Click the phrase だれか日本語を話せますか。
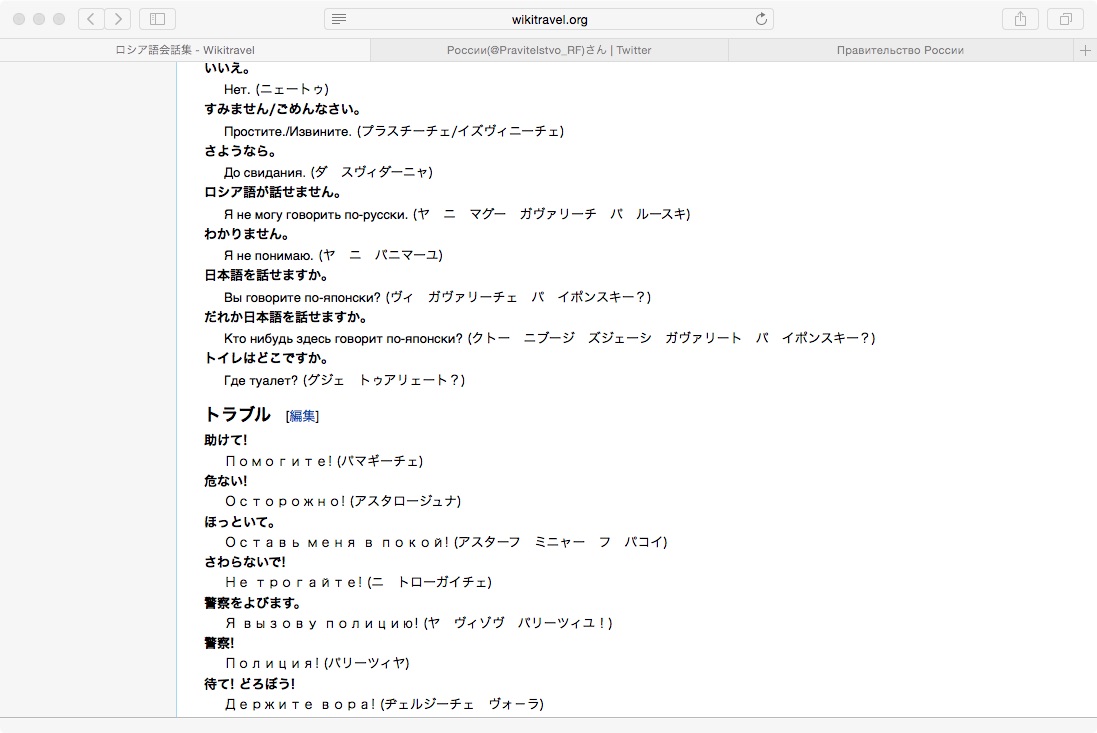 tap(286, 317)
